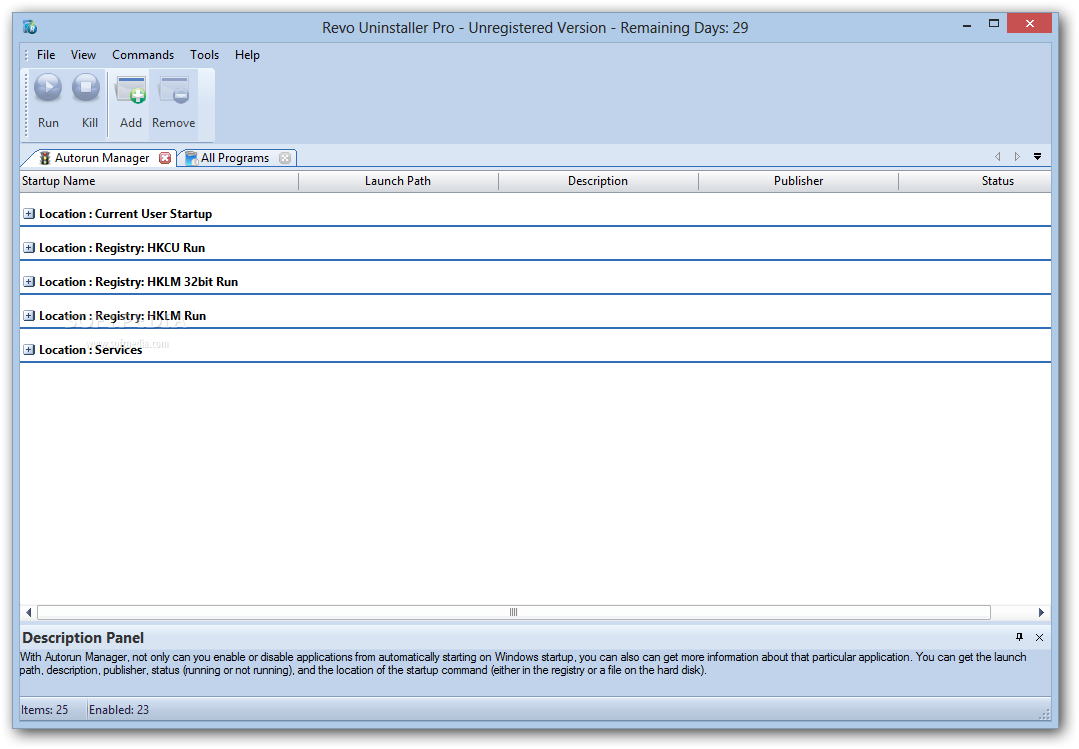Close the Description Panel
This screenshot has width=1079, height=749.
pos(1039,637)
